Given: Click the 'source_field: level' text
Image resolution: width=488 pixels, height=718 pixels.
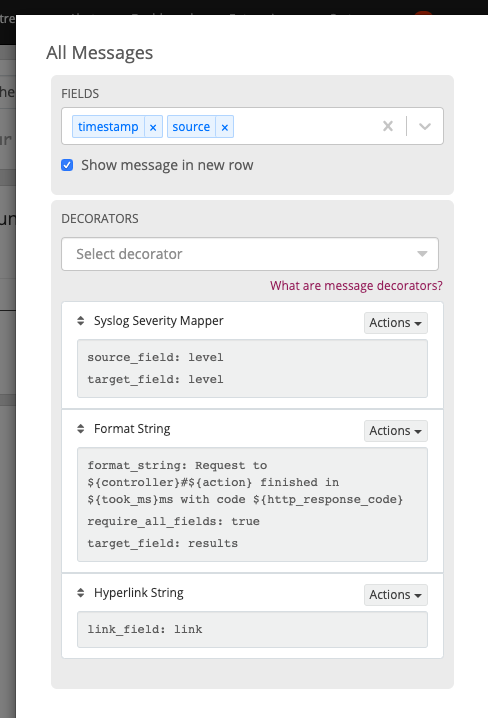Looking at the screenshot, I should click(155, 357).
